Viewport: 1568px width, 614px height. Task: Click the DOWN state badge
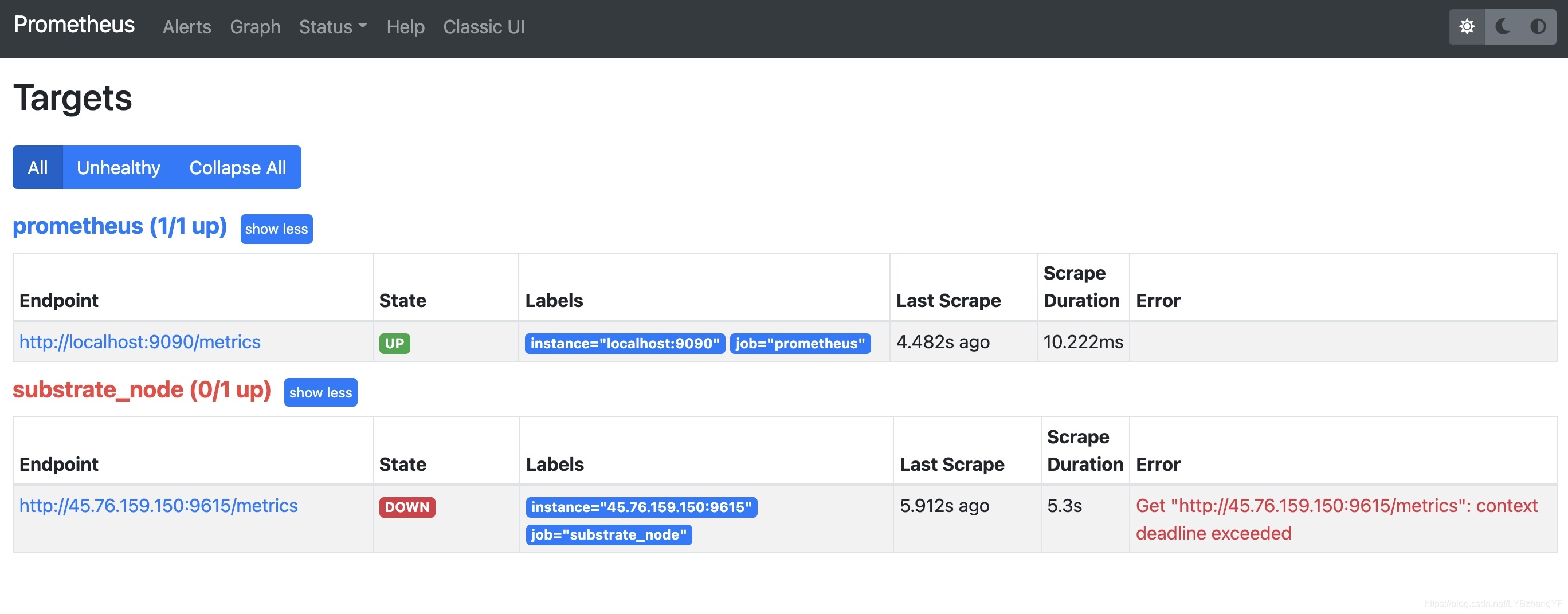(407, 507)
